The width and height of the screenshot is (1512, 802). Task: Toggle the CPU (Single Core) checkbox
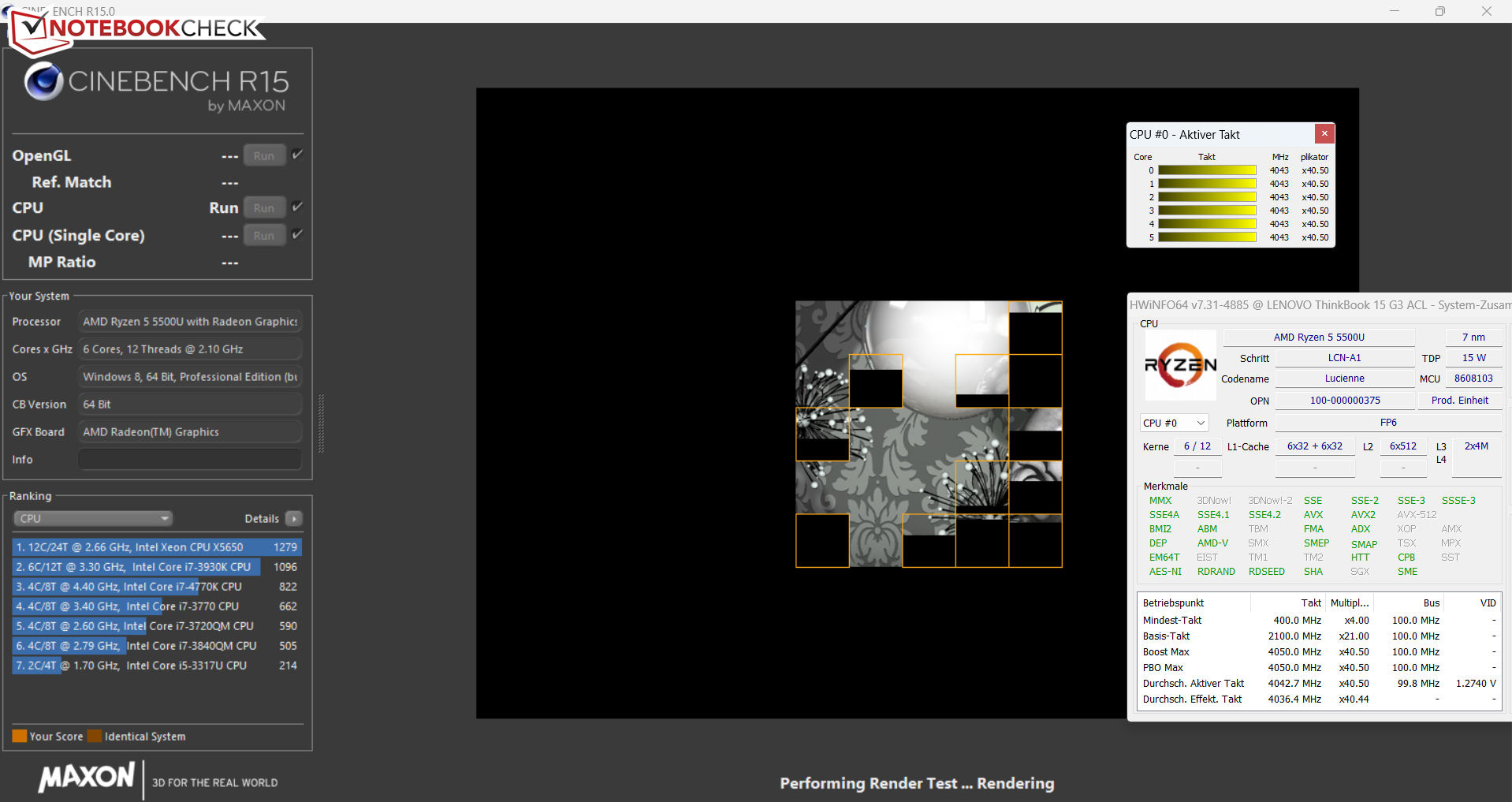coord(297,235)
